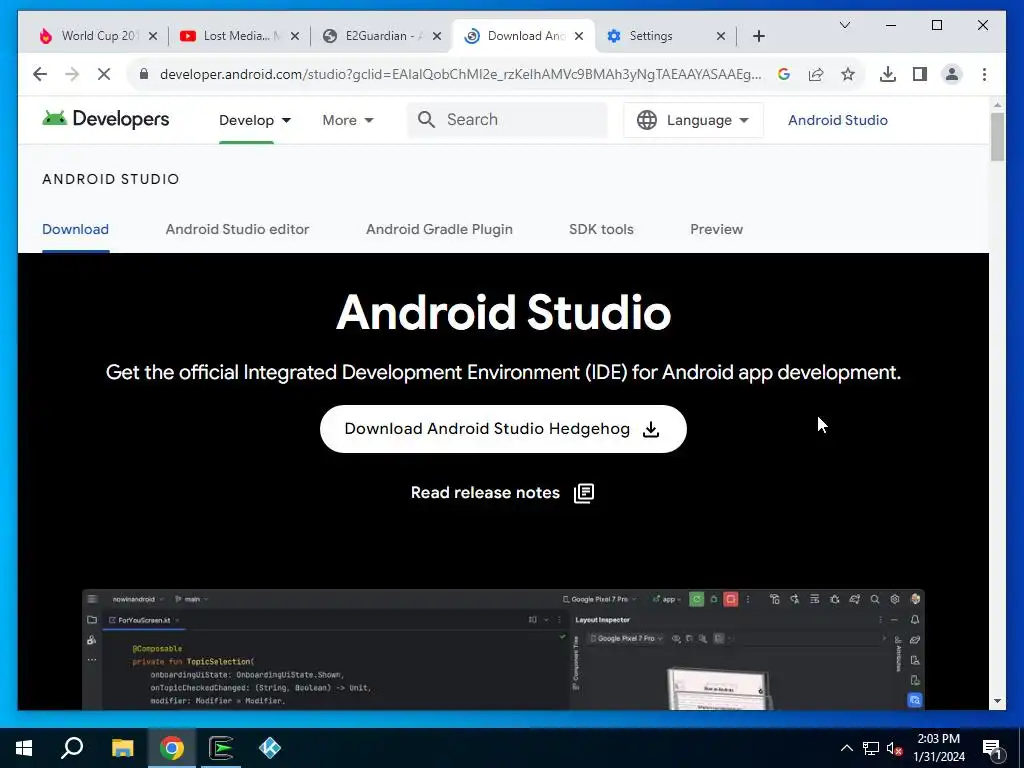This screenshot has width=1024, height=768.
Task: Close the World Cup tab
Action: pyautogui.click(x=153, y=36)
